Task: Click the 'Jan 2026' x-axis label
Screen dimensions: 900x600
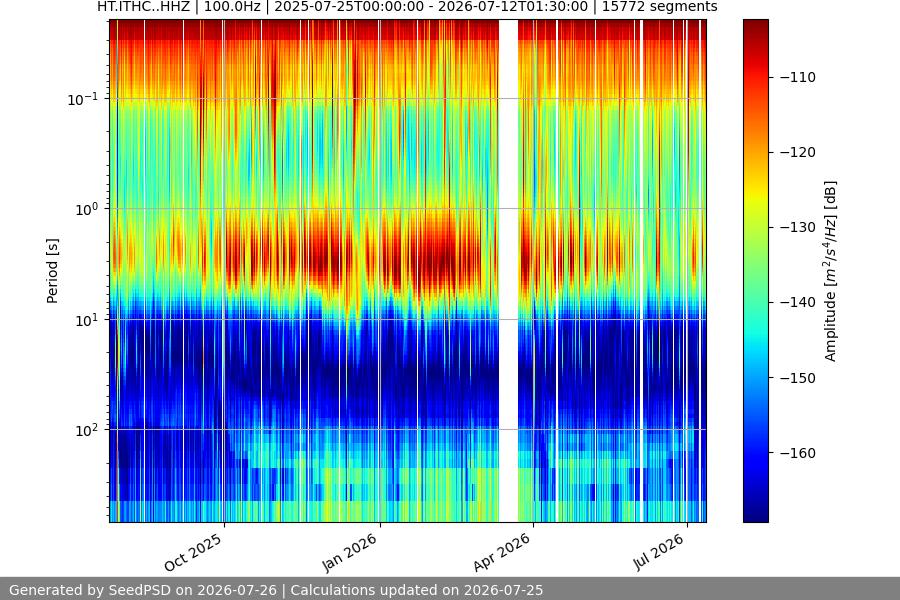Action: 349,552
